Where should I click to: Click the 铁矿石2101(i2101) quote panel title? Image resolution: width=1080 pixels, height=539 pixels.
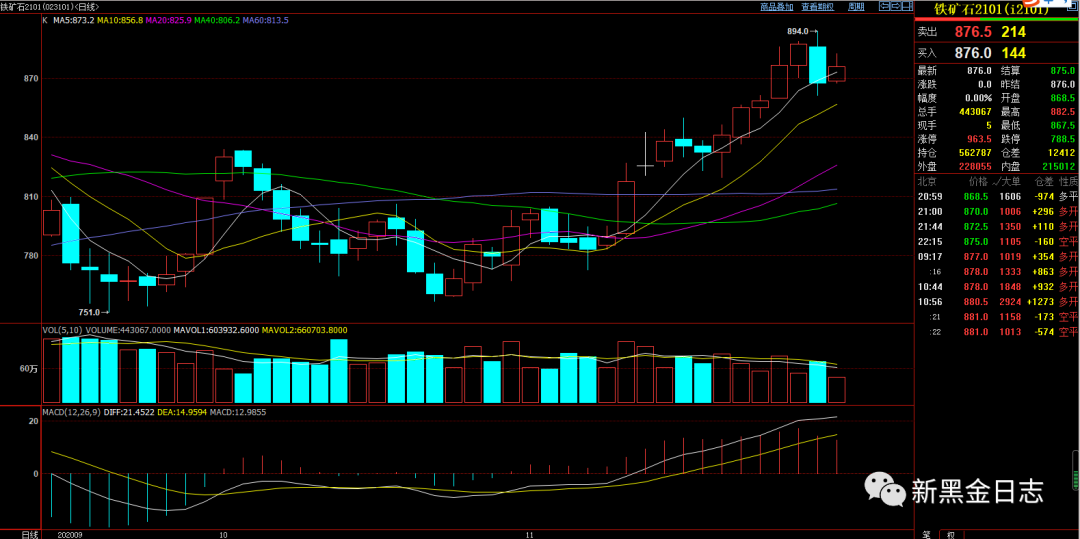(990, 10)
